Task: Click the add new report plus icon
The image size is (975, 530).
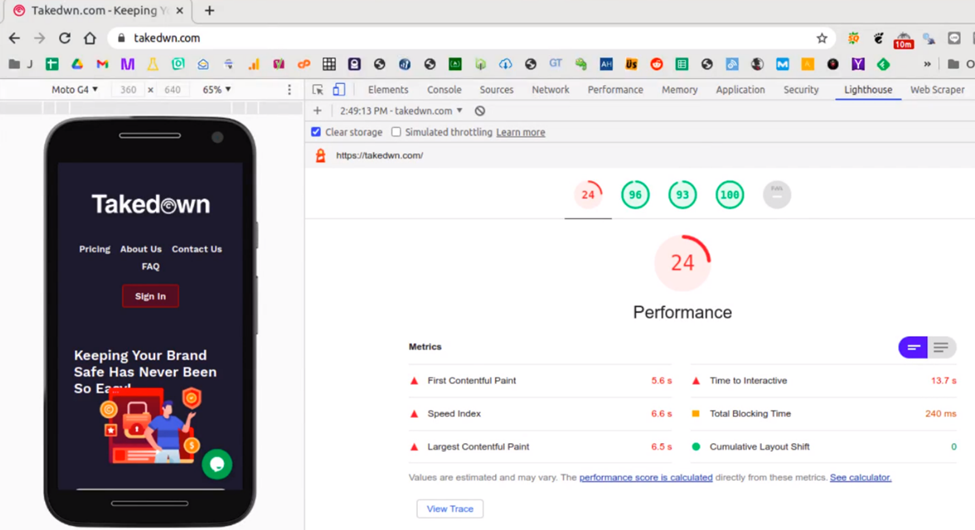Action: coord(318,111)
